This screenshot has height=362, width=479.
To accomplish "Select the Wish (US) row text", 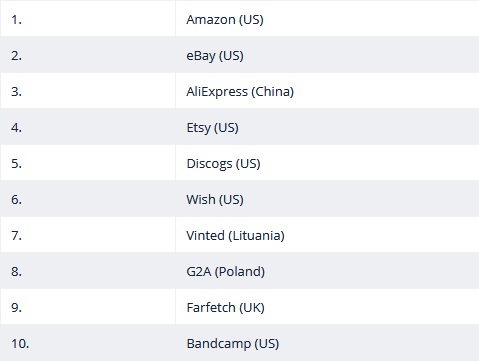I will point(215,200).
